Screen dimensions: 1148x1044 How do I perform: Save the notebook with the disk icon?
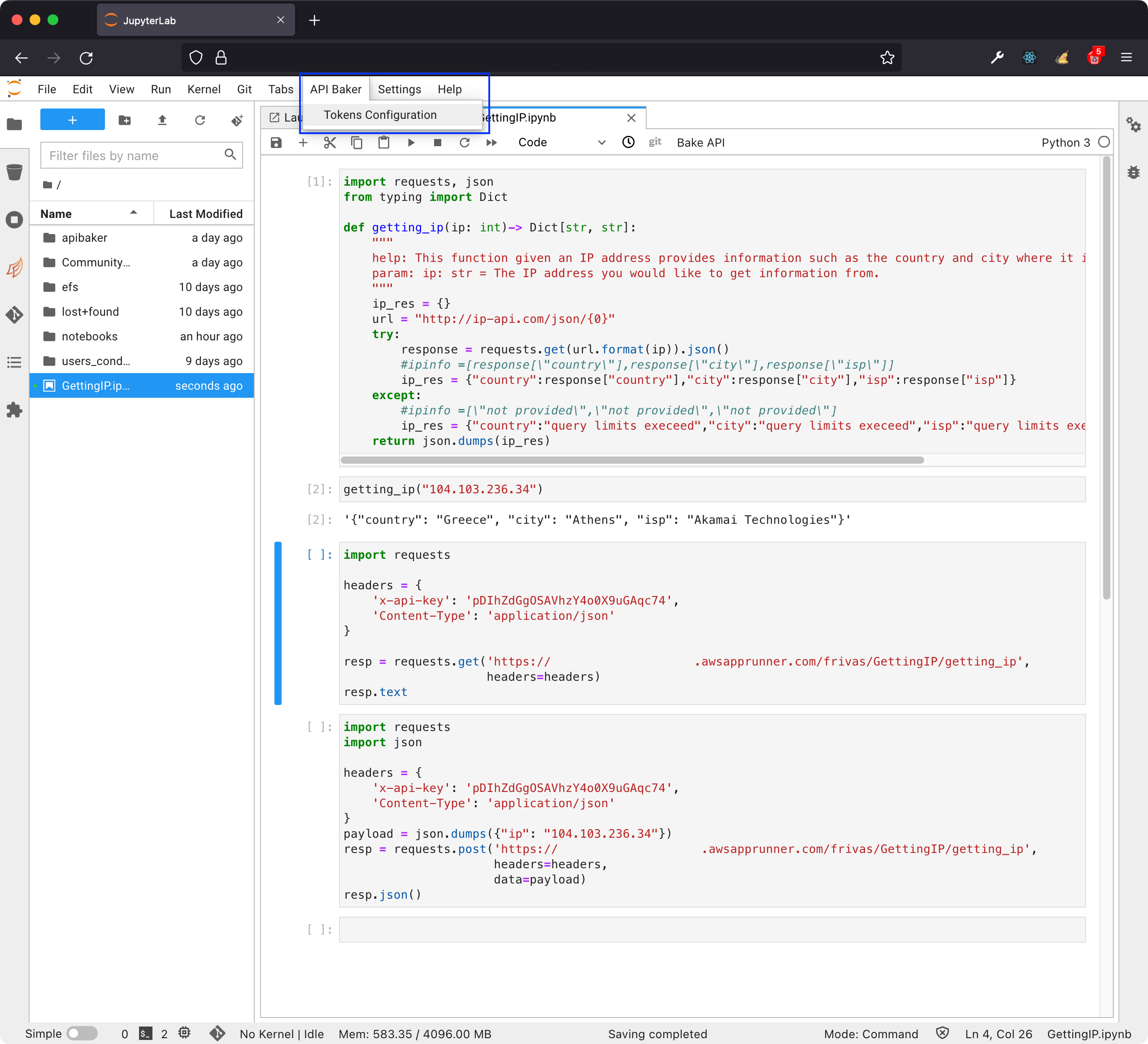(276, 143)
